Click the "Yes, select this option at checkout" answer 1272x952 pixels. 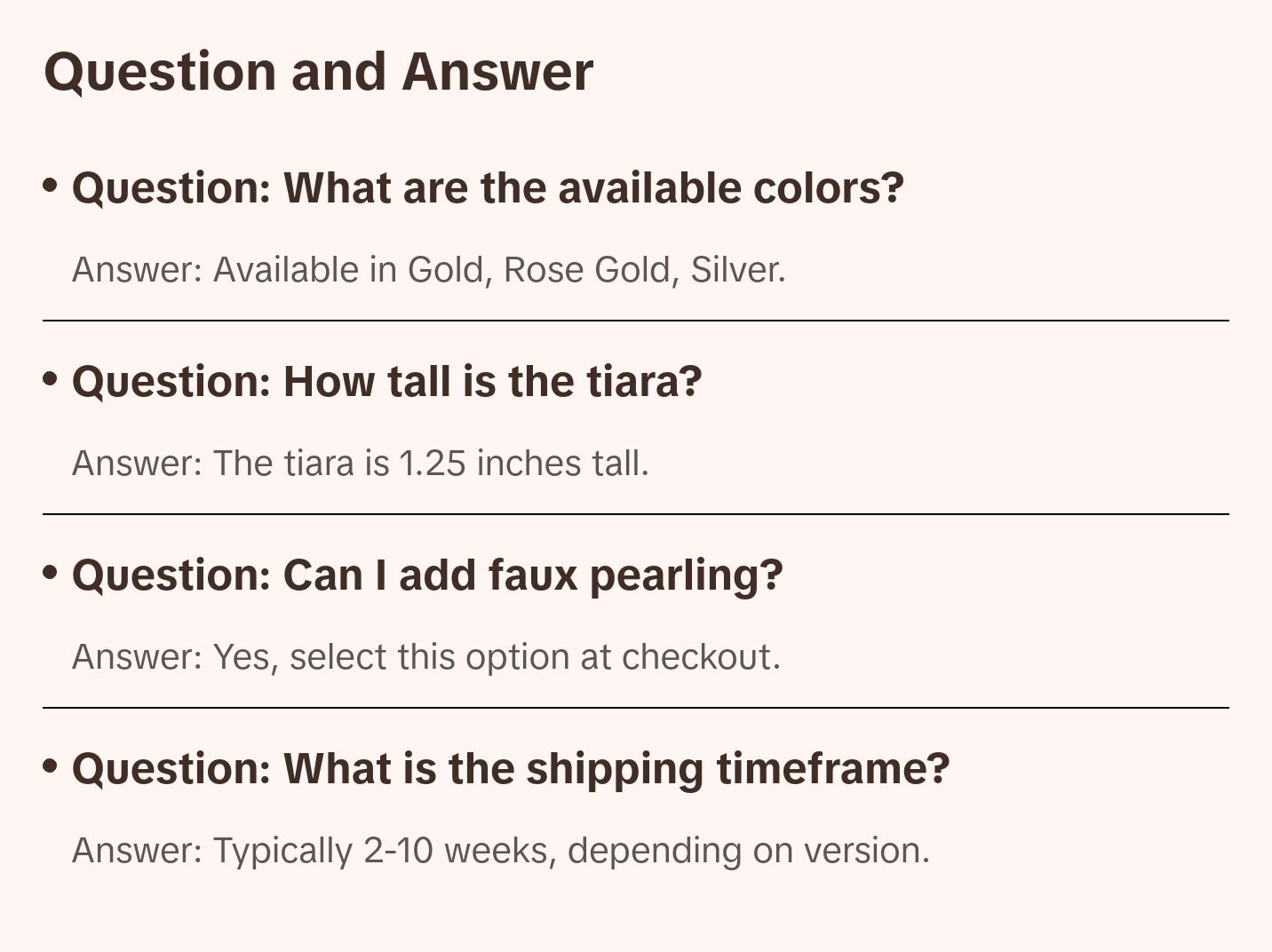[x=425, y=657]
